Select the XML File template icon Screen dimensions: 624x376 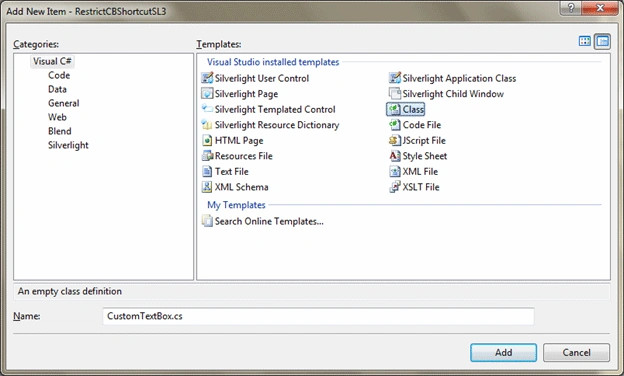pyautogui.click(x=394, y=171)
